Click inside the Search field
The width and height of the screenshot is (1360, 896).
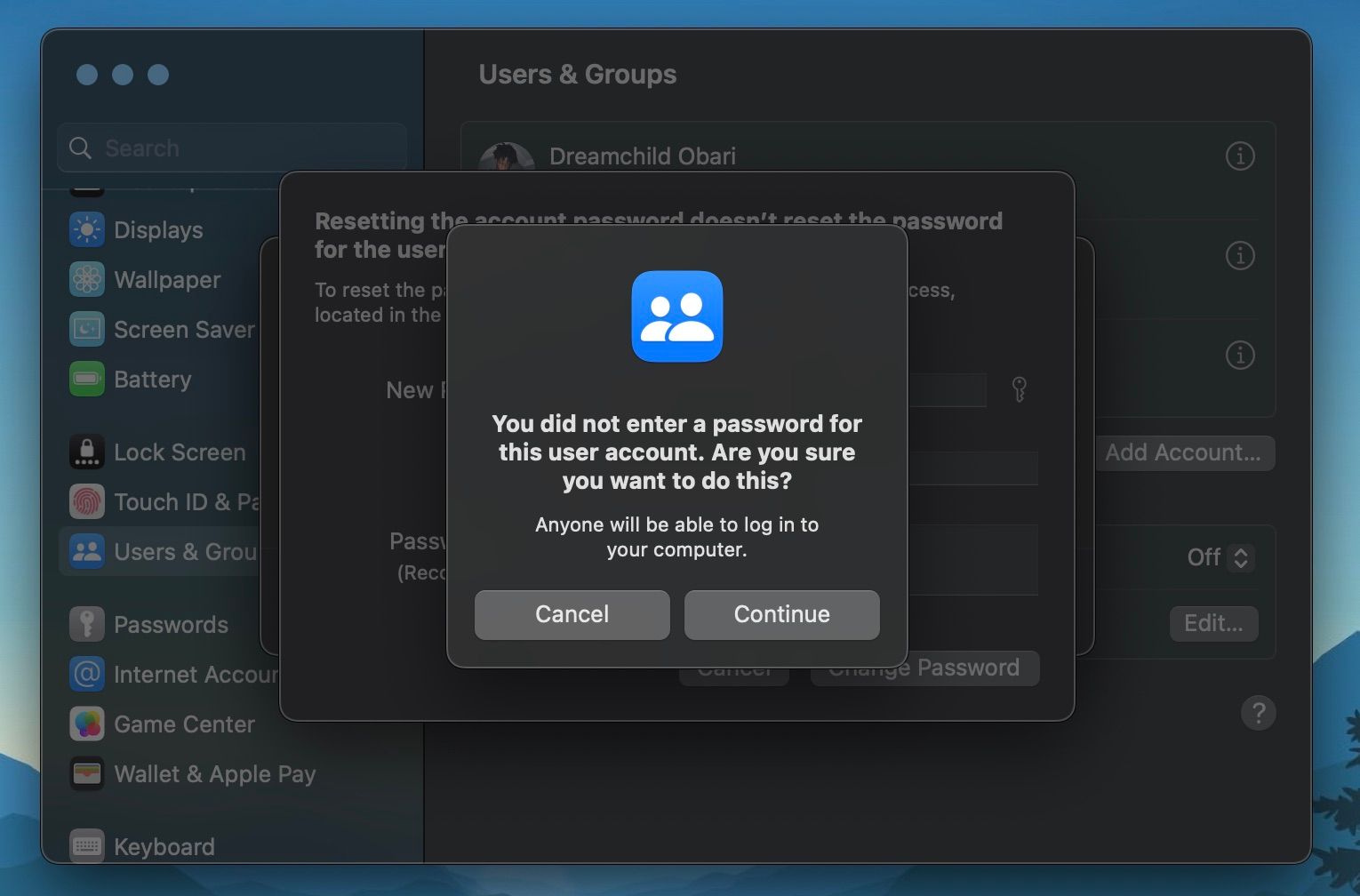(x=231, y=148)
